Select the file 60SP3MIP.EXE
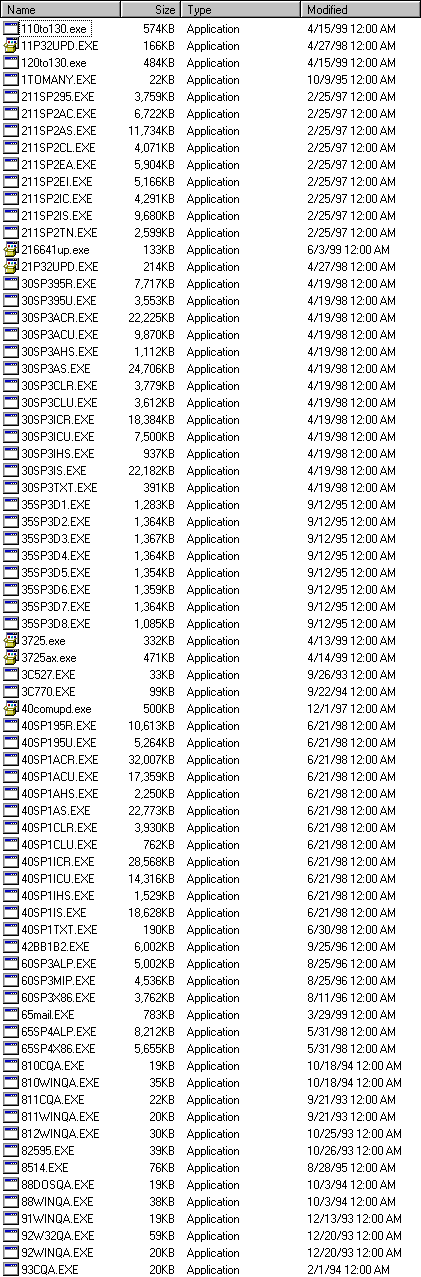Viewport: 421px width, 1277px height. (58, 980)
